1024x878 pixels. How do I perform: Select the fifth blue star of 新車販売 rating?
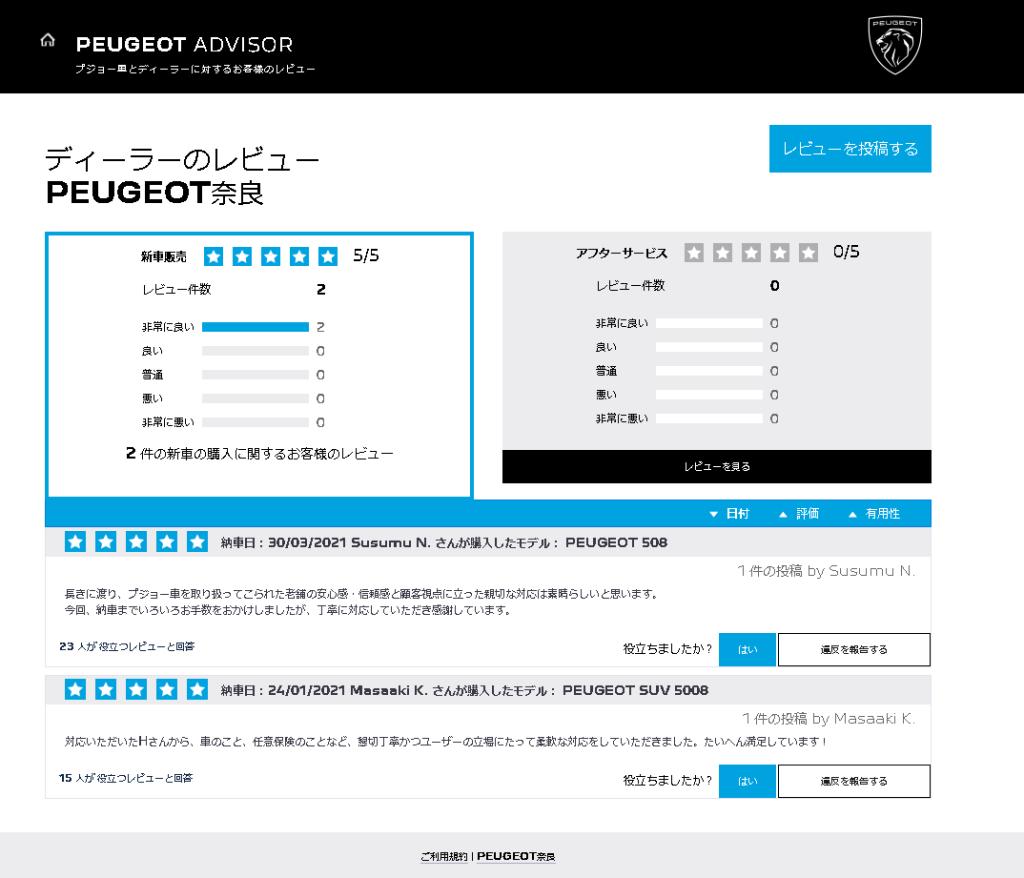[x=328, y=256]
